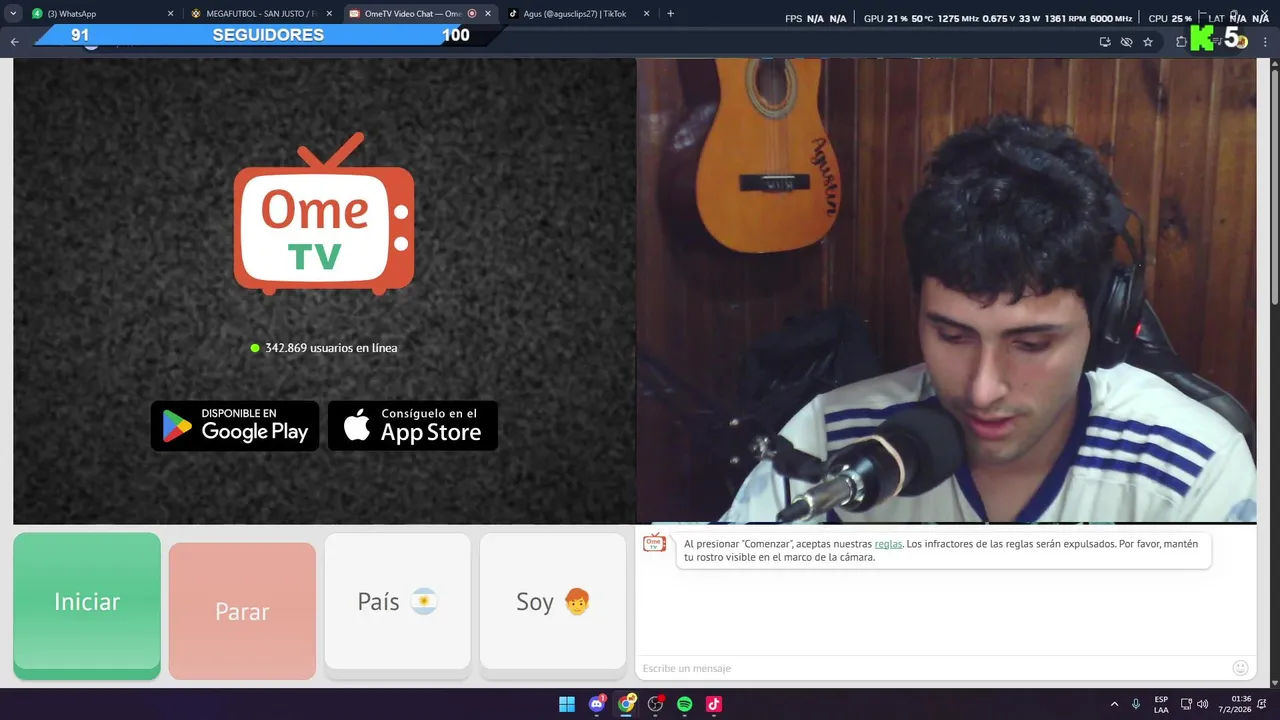Open the Google Play download badge
This screenshot has height=720, width=1280.
(235, 426)
